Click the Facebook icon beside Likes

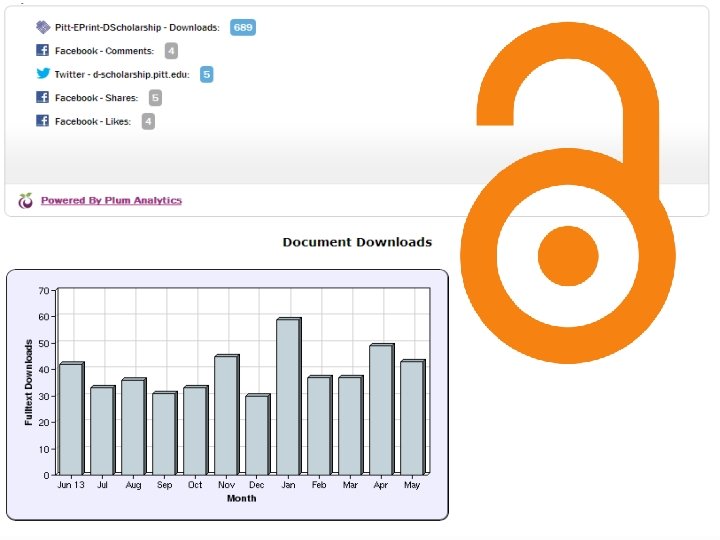click(43, 121)
